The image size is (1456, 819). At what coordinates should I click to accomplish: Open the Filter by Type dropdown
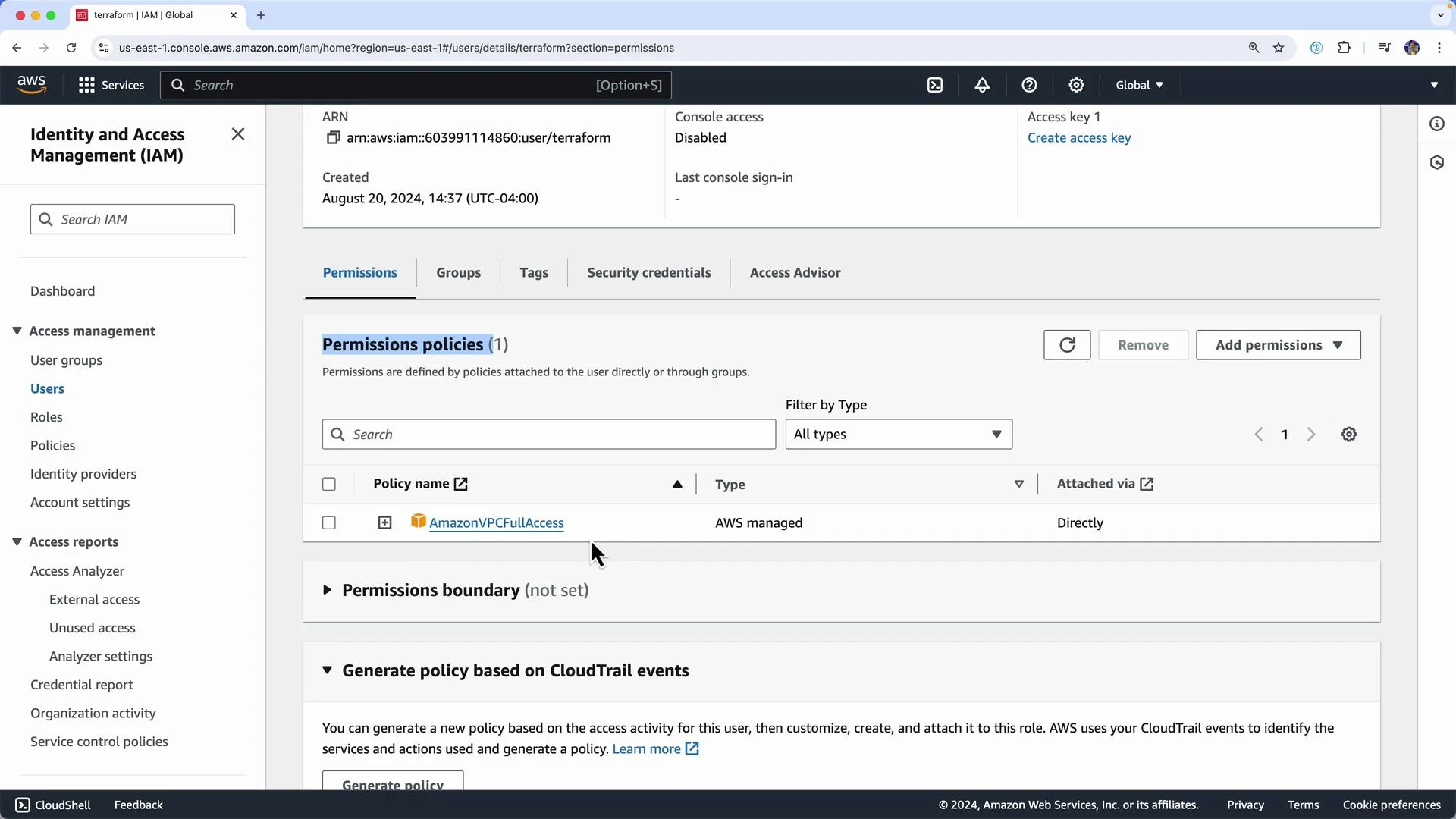coord(899,435)
